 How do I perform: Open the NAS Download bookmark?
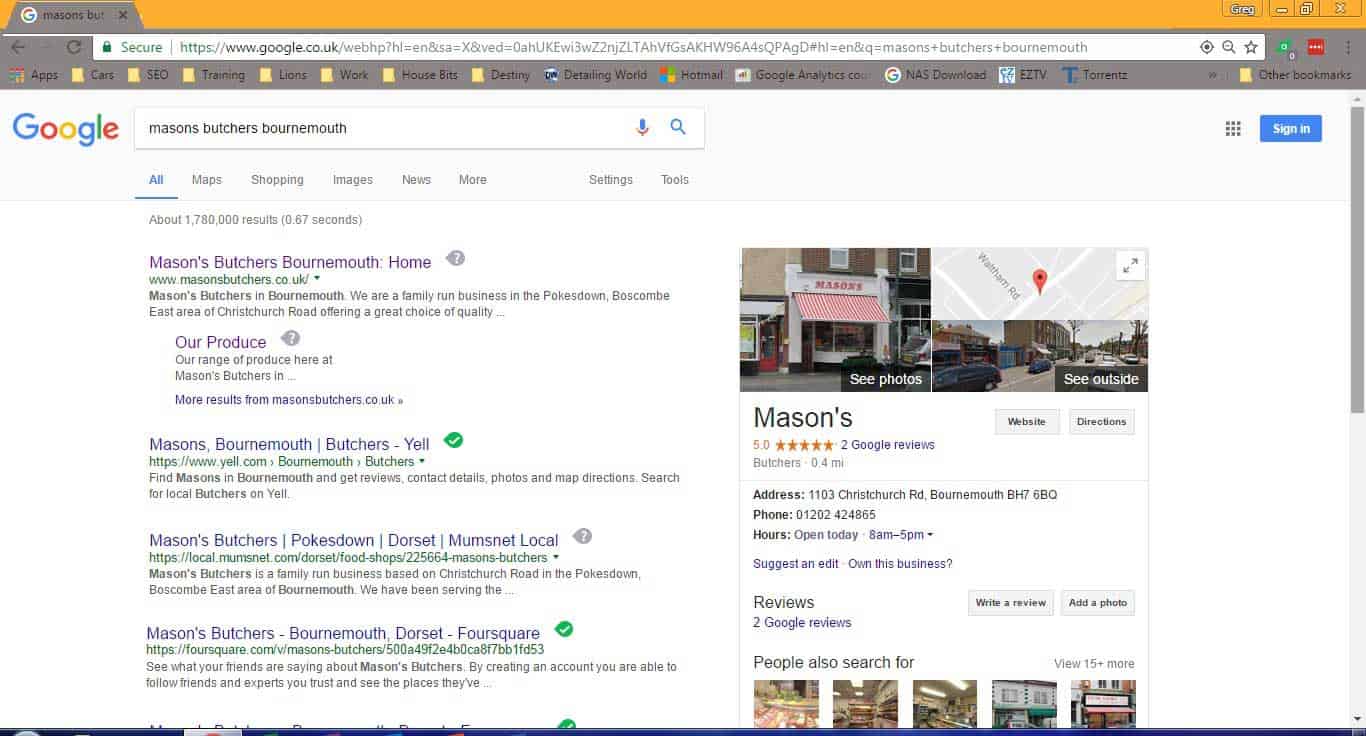click(x=935, y=75)
